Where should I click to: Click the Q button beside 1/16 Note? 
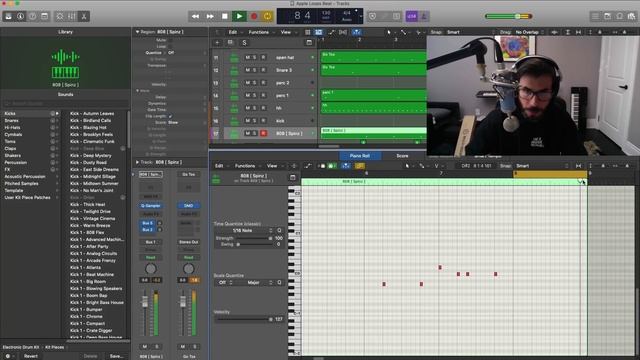pos(280,231)
